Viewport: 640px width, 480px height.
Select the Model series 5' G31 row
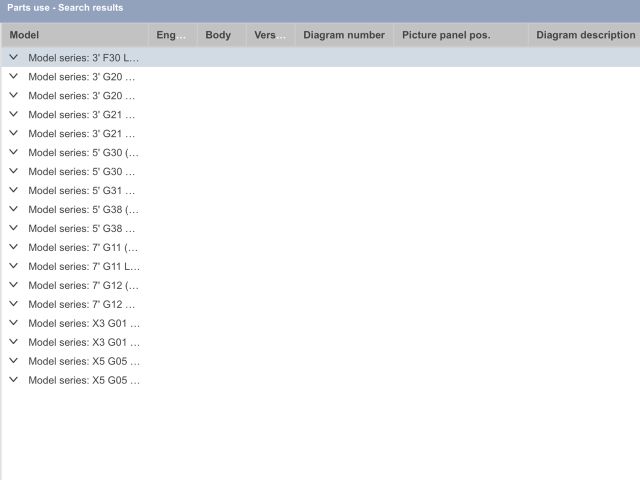click(82, 191)
